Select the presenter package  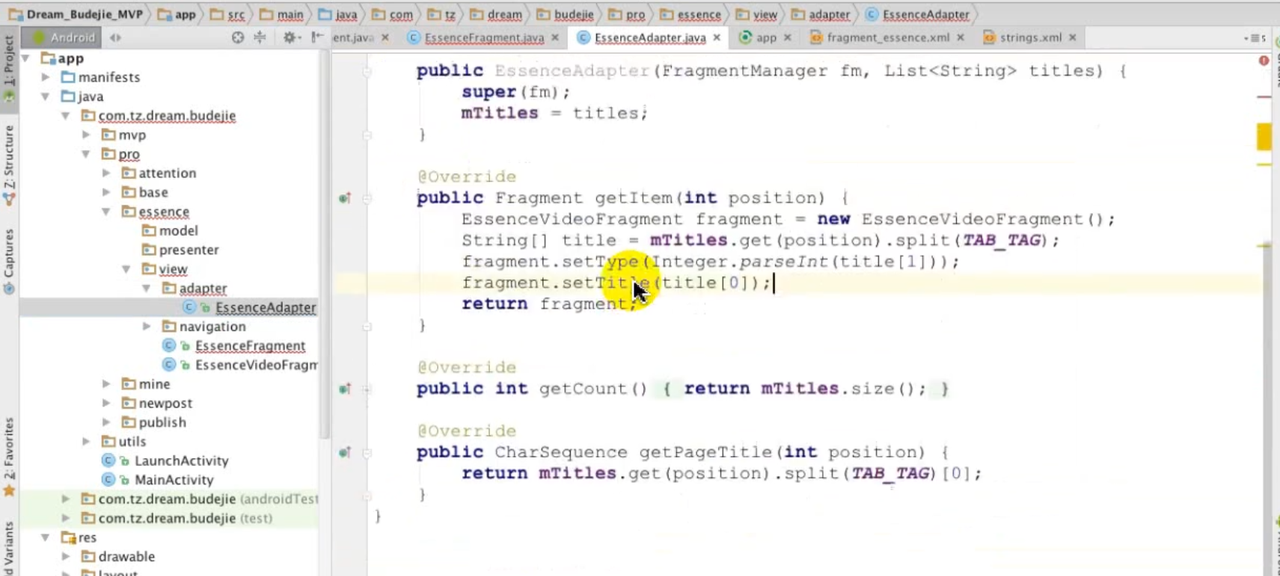click(x=188, y=250)
